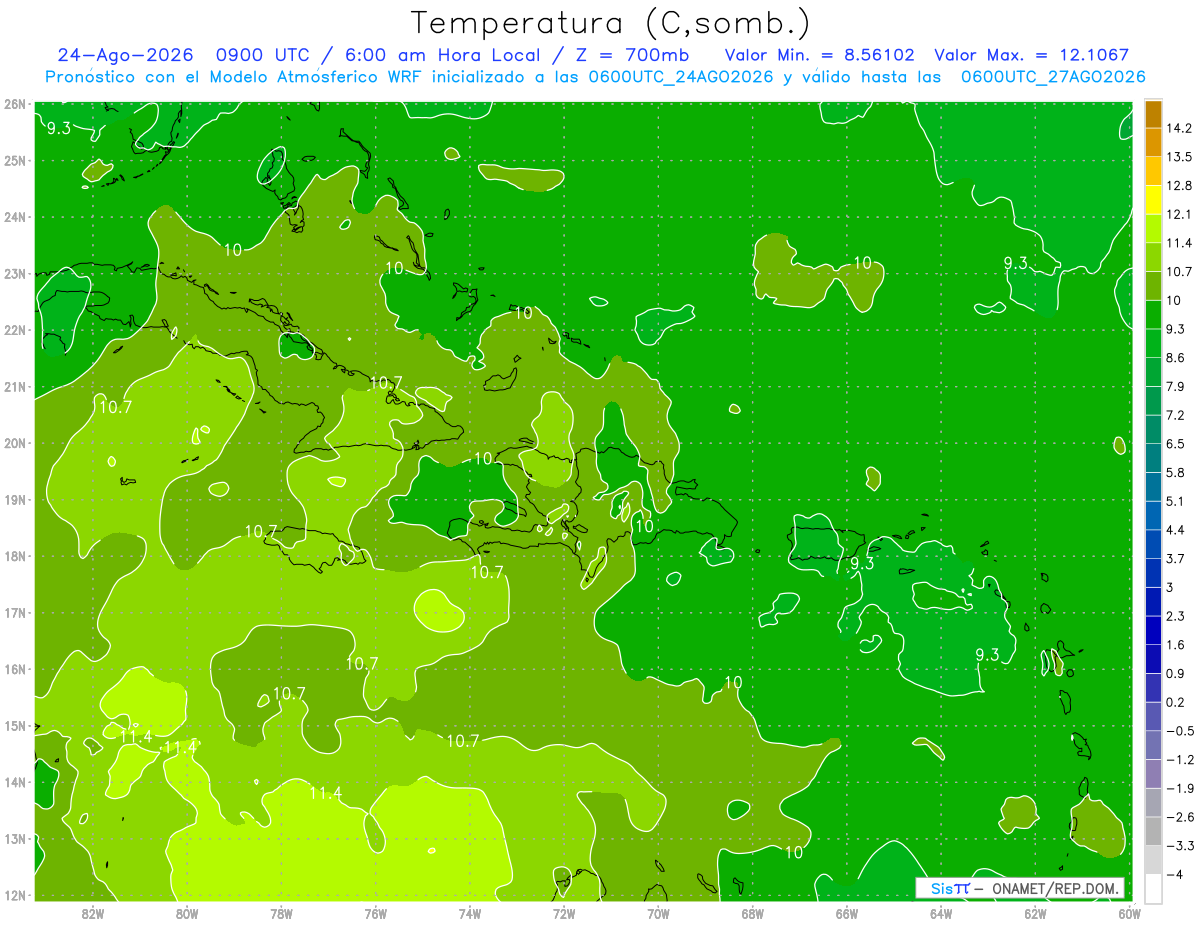Viewport: 1200px width, 927px height.
Task: Click the 11.4 contour label near 78W
Action: [x=325, y=793]
